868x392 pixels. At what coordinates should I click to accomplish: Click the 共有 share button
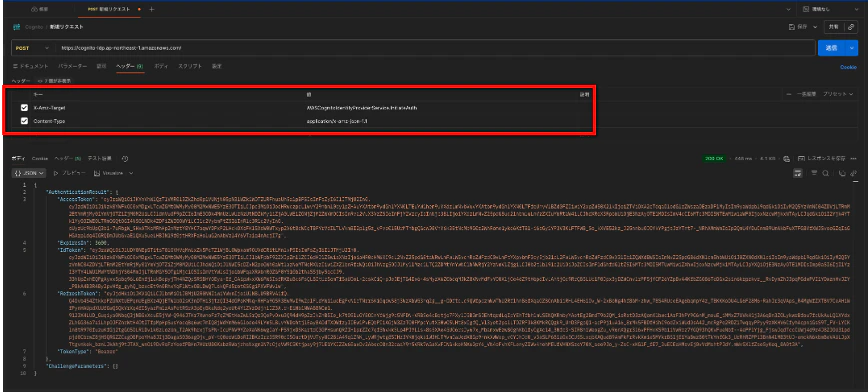pyautogui.click(x=834, y=27)
